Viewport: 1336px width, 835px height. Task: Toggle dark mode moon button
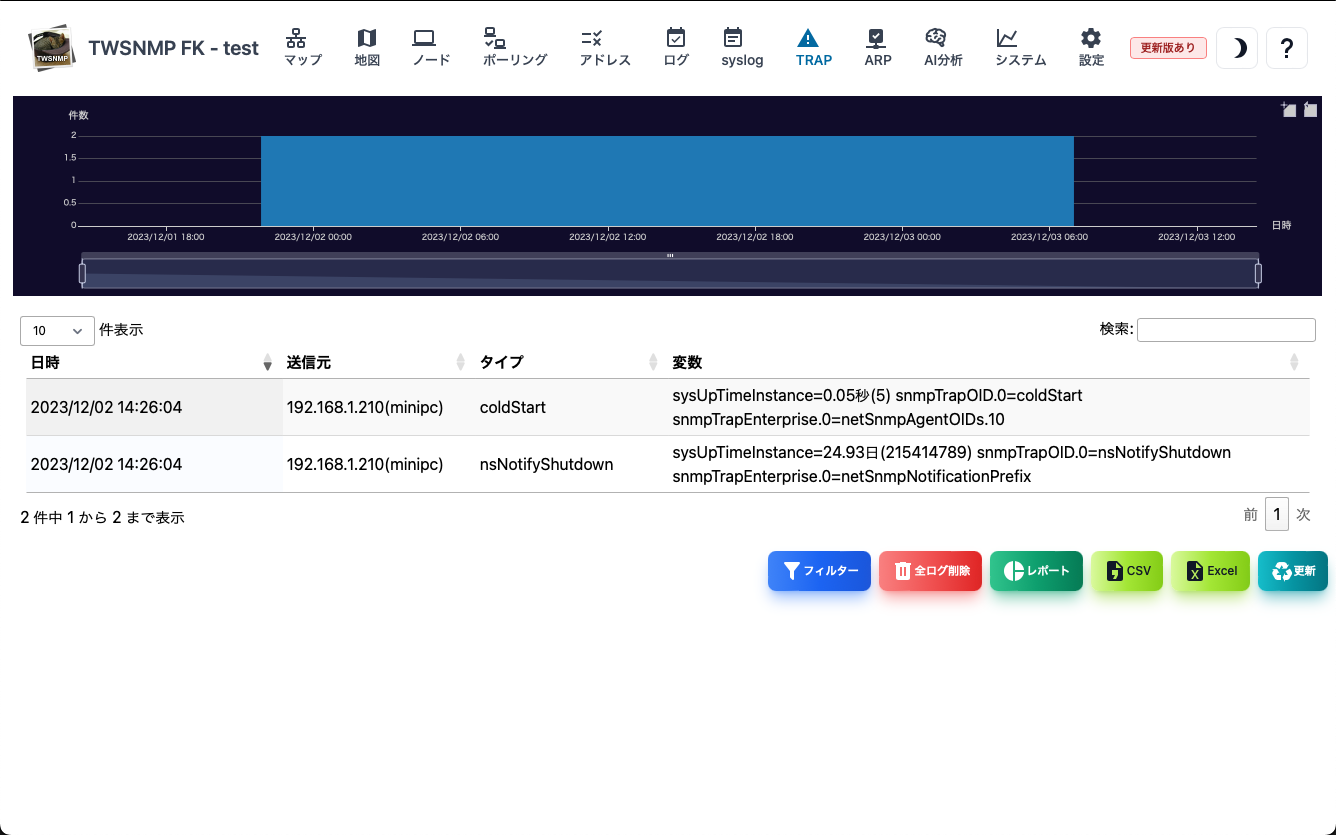pos(1237,48)
